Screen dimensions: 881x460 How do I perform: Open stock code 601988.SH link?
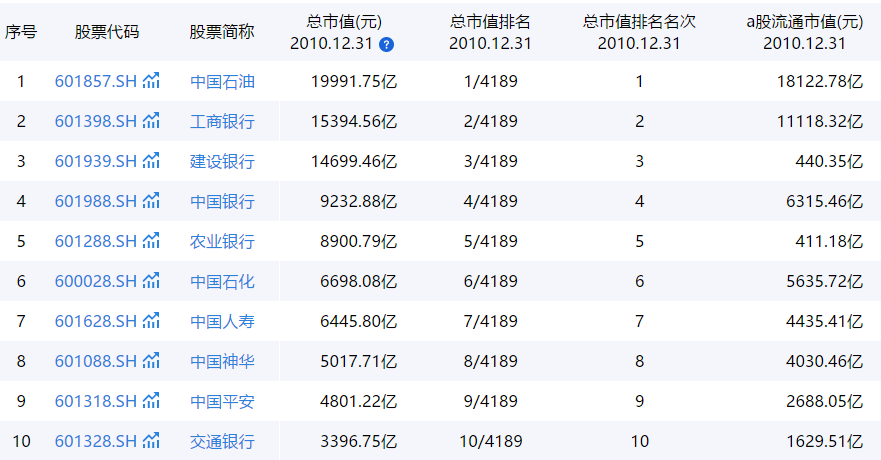(x=96, y=201)
